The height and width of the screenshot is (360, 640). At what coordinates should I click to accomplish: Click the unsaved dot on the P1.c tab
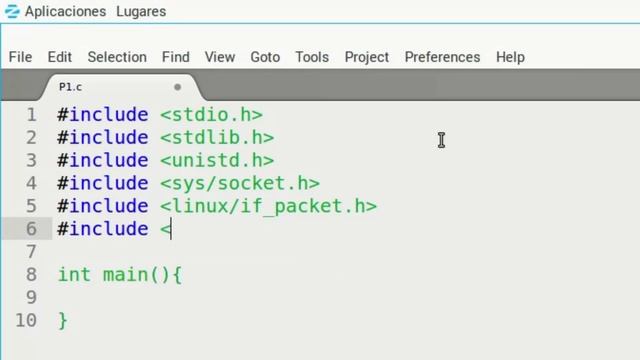click(178, 87)
